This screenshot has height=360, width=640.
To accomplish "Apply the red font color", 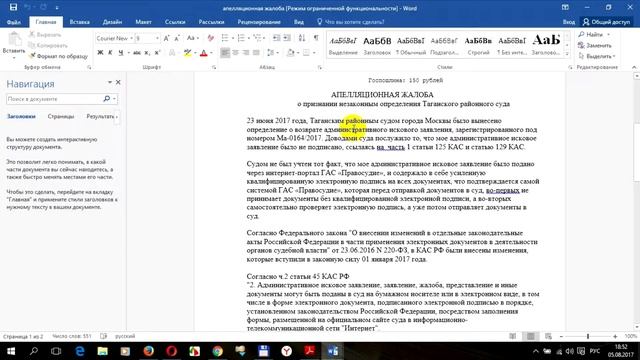I will tap(204, 53).
